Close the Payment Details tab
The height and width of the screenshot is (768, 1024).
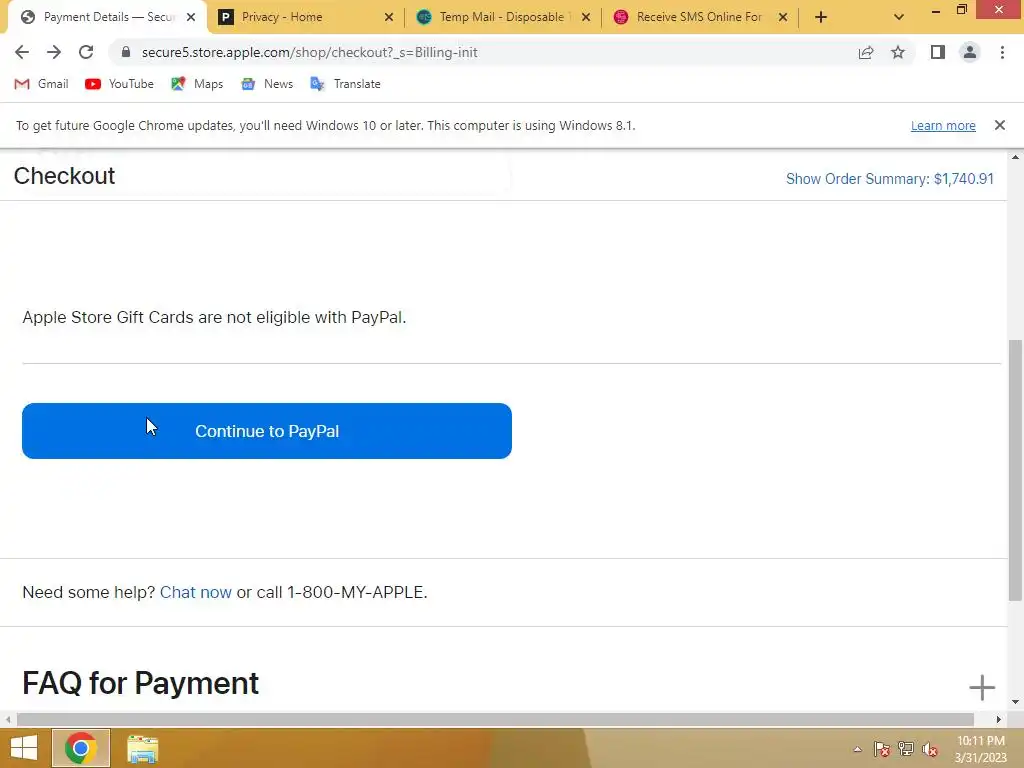pyautogui.click(x=191, y=17)
